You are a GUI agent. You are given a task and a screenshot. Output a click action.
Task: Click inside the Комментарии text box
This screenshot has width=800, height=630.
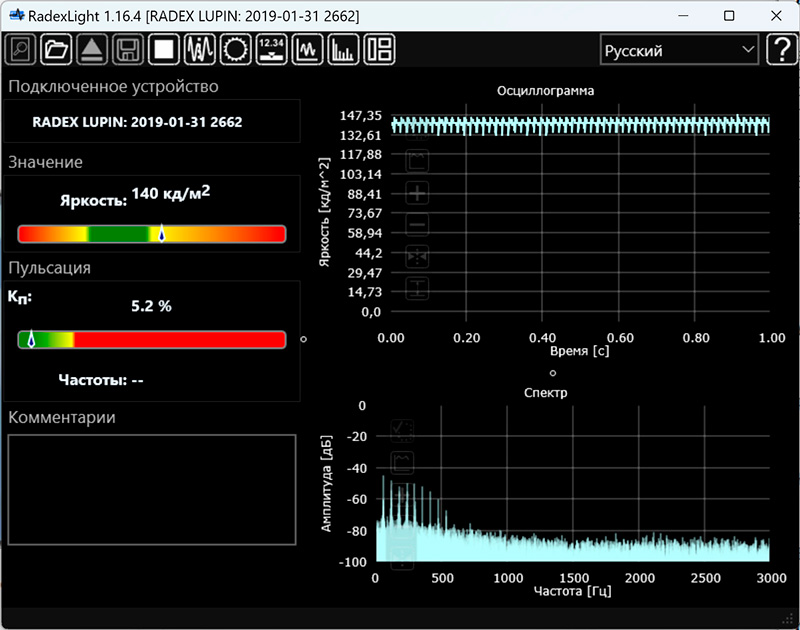pyautogui.click(x=152, y=489)
